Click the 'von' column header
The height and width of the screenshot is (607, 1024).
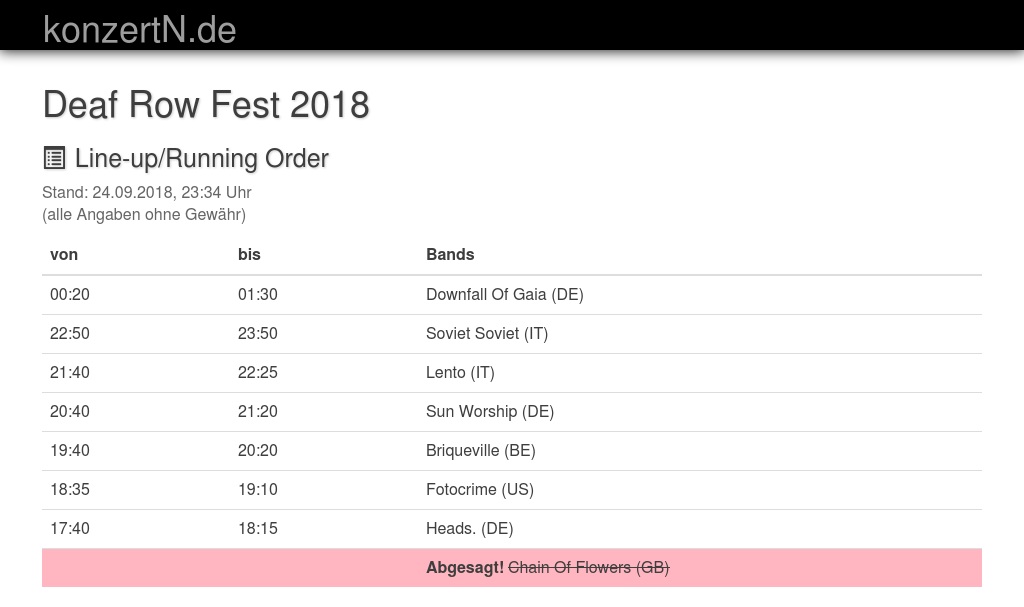64,254
